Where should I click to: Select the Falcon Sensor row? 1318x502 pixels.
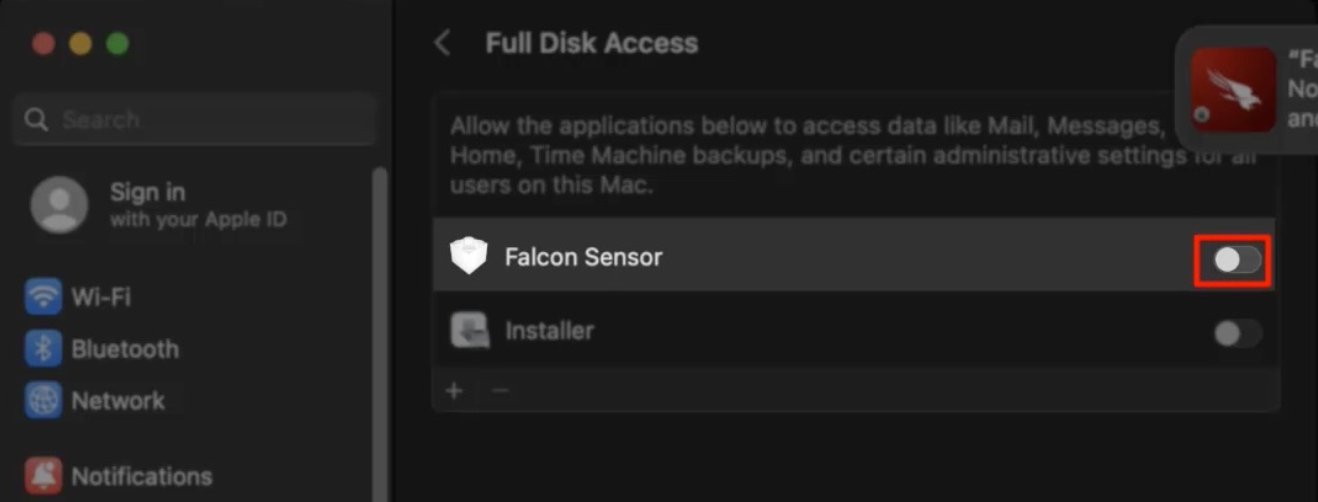point(800,257)
